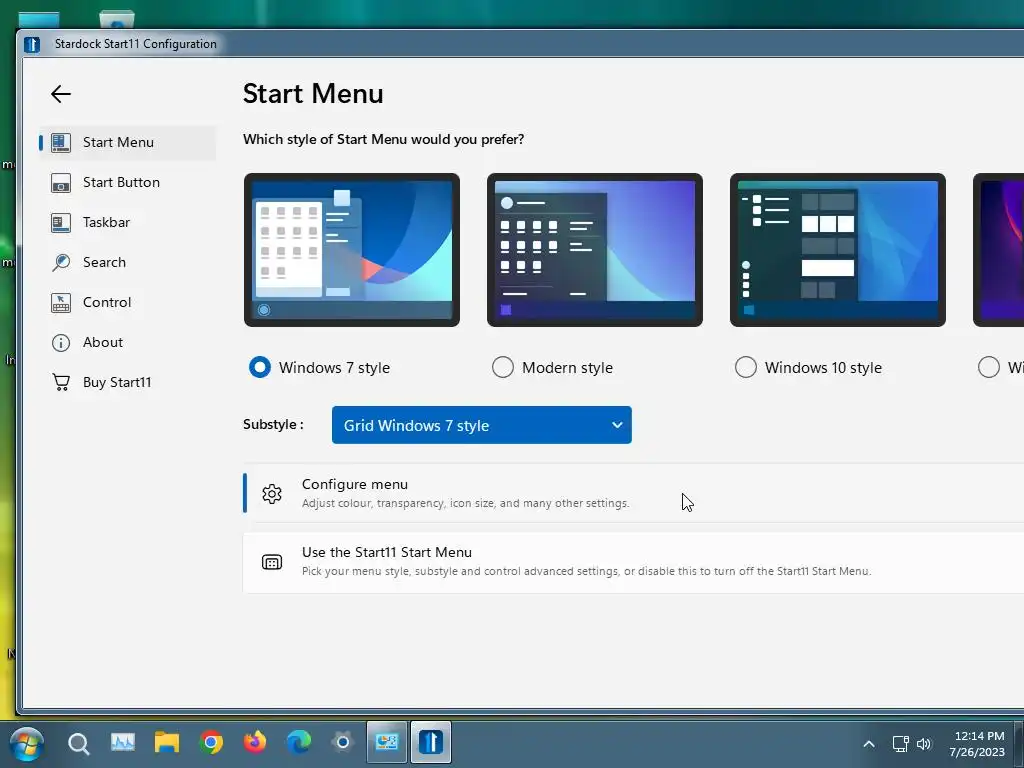Click the About info sidebar icon
The image size is (1024, 768).
61,342
